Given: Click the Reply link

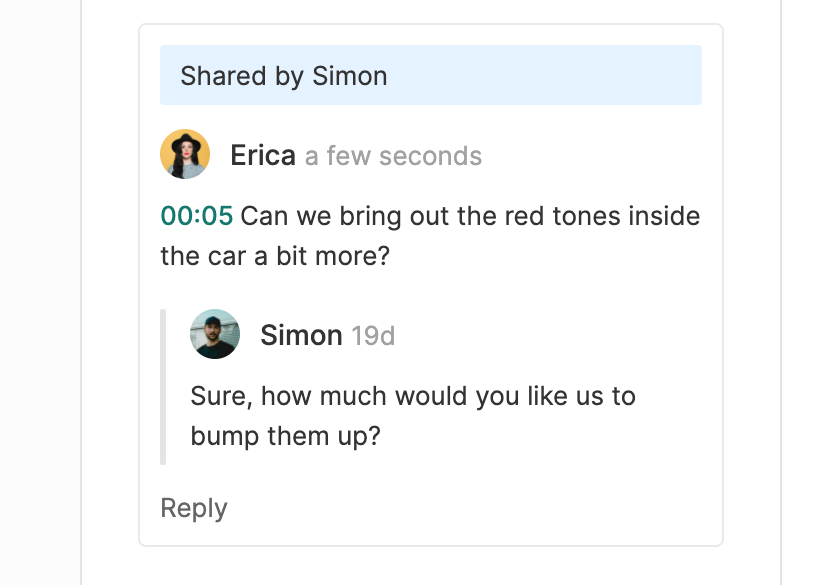Looking at the screenshot, I should point(193,508).
